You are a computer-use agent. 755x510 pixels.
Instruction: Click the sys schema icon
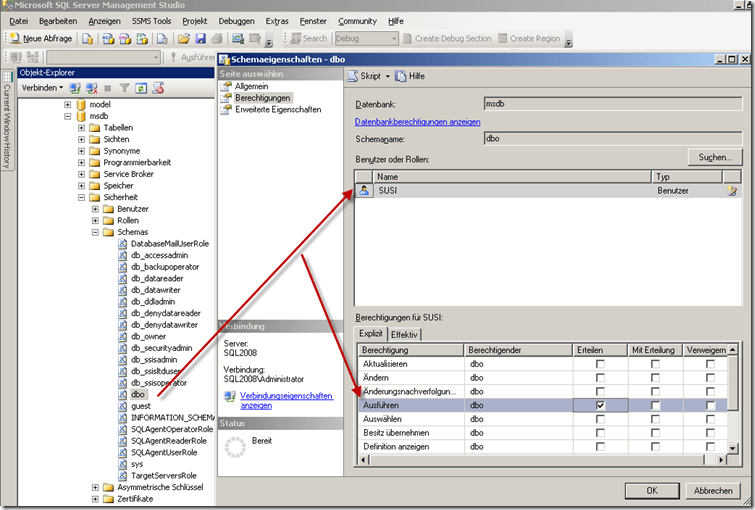[123, 464]
